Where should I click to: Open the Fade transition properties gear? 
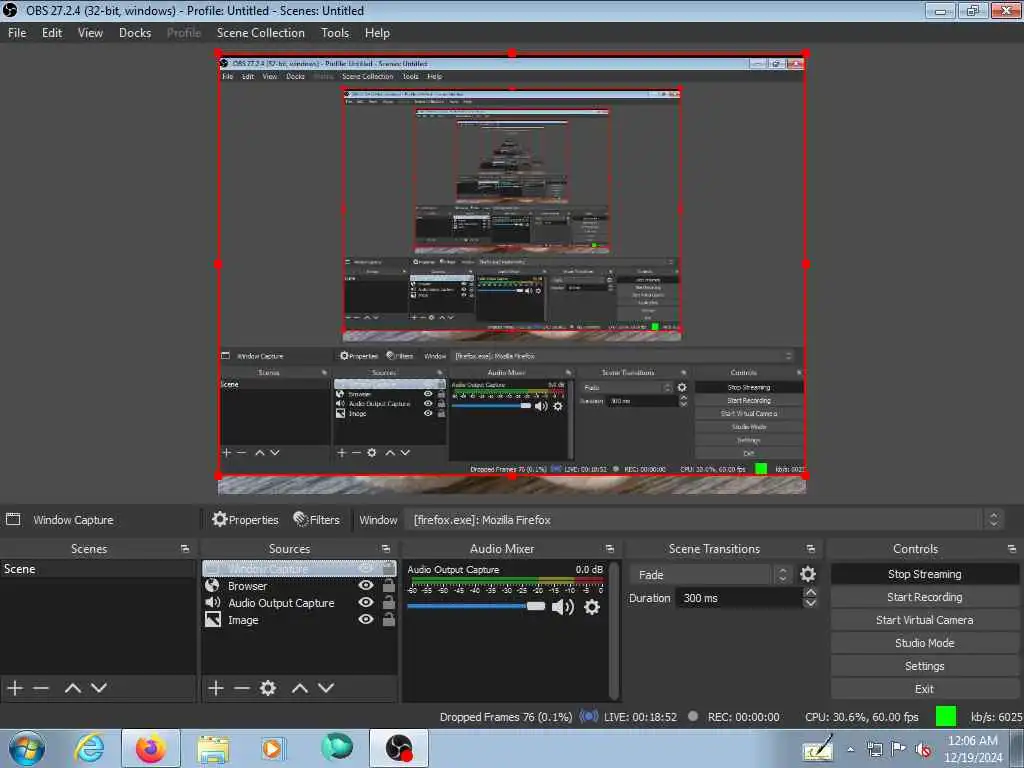tap(808, 574)
